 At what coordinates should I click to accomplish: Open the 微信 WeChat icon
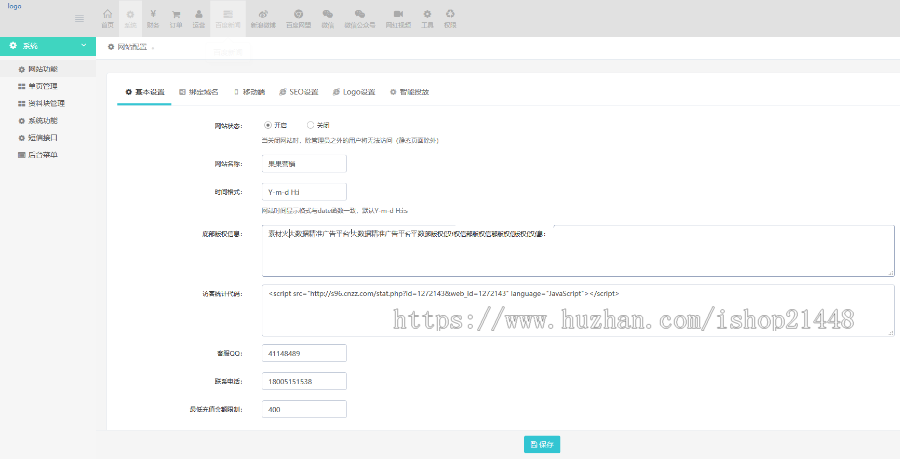[x=328, y=18]
